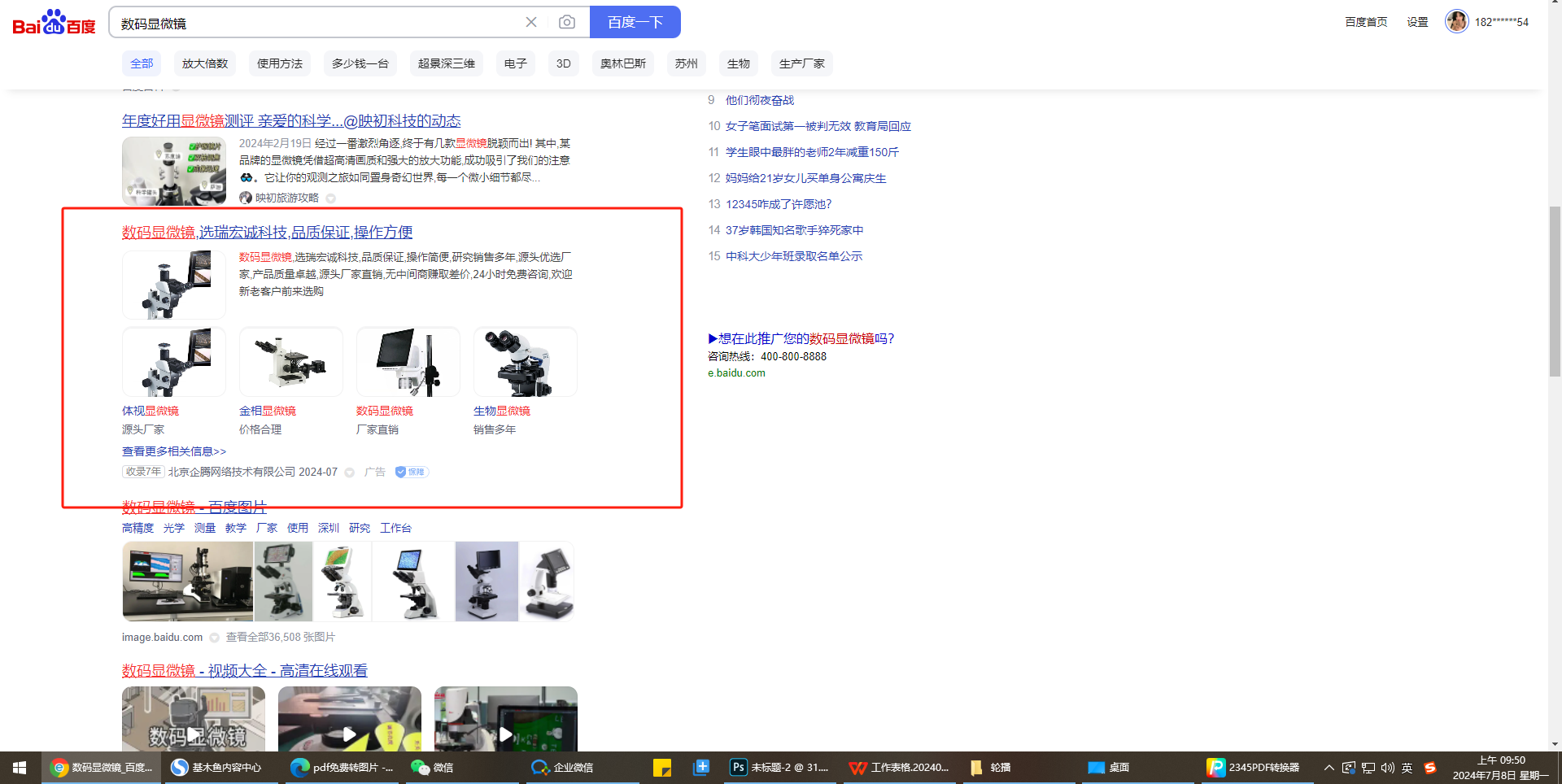Click the Baidu logo

54,23
